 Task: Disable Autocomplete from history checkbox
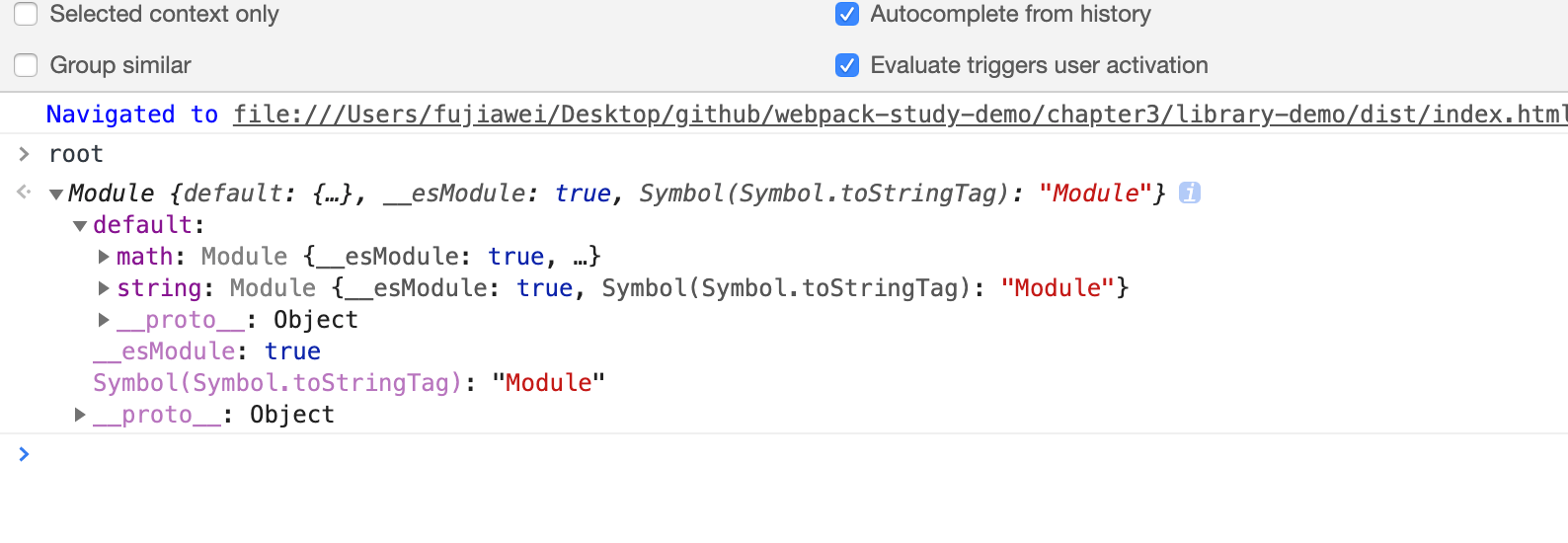(847, 14)
